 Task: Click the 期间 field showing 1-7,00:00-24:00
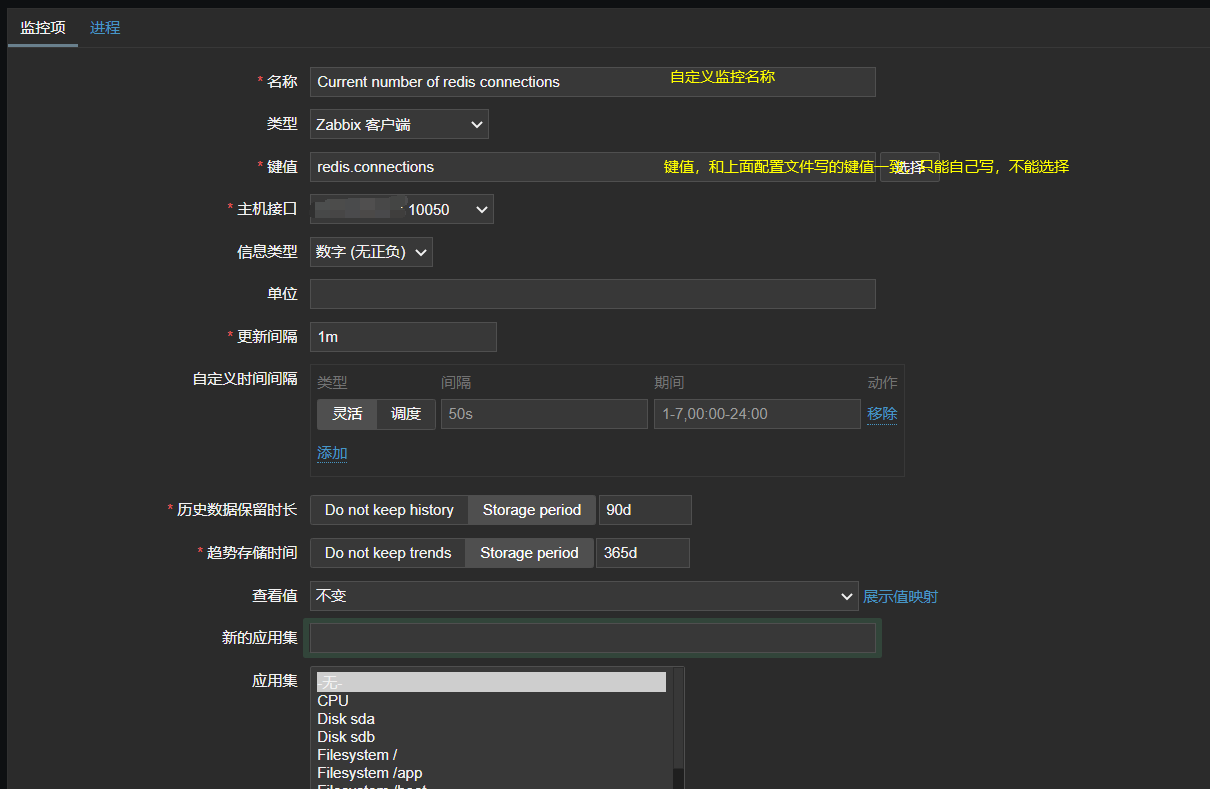[x=757, y=414]
